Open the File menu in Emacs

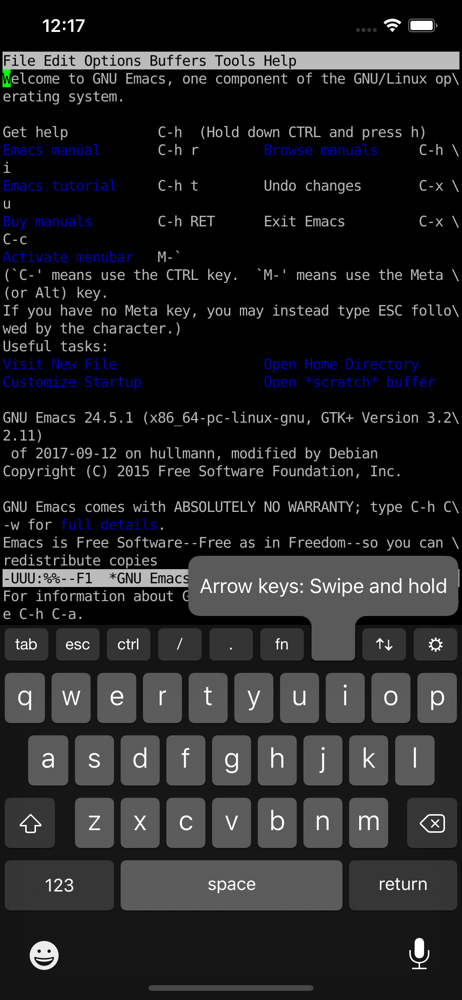(x=19, y=61)
